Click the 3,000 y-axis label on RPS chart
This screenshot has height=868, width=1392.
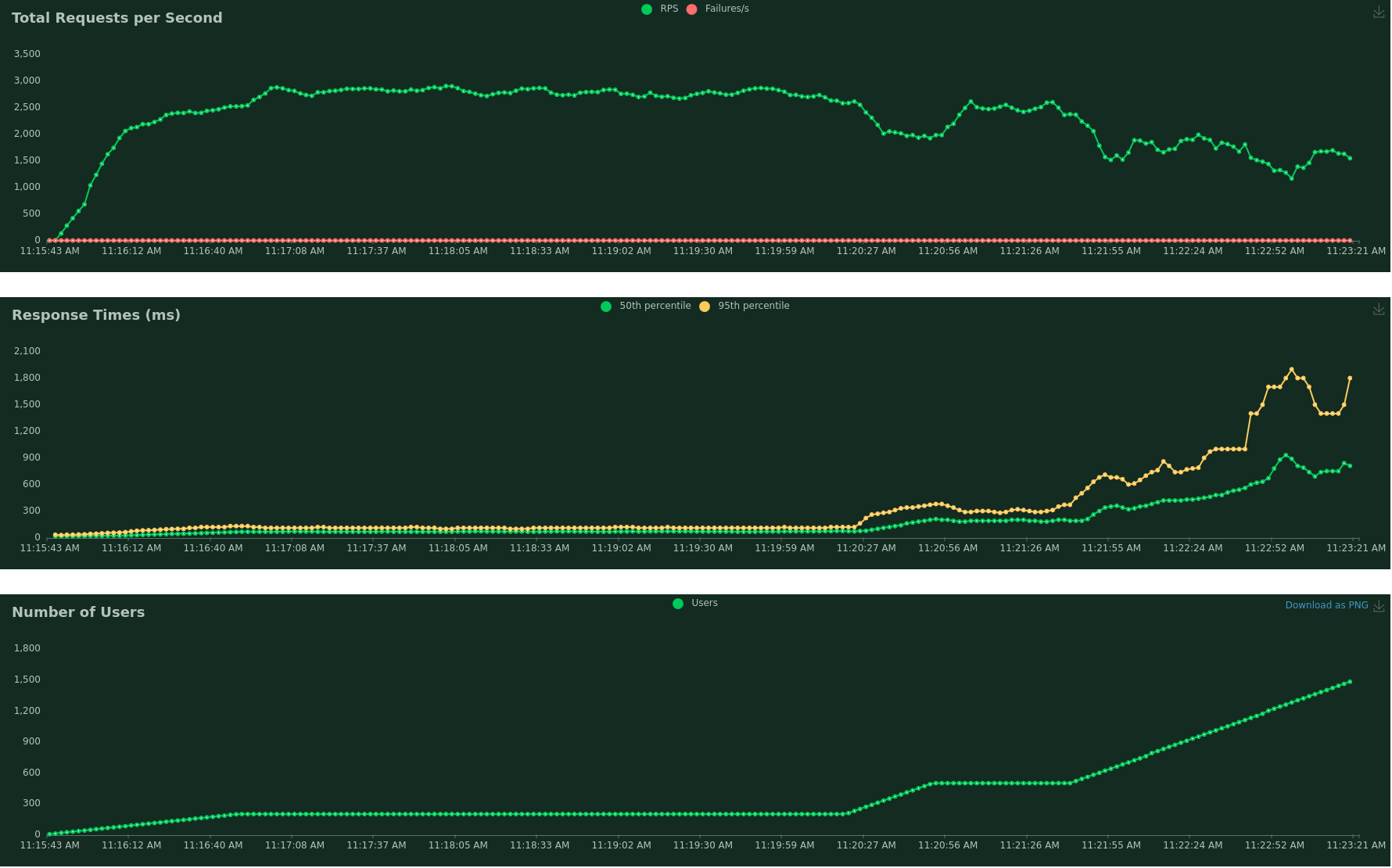(x=27, y=81)
